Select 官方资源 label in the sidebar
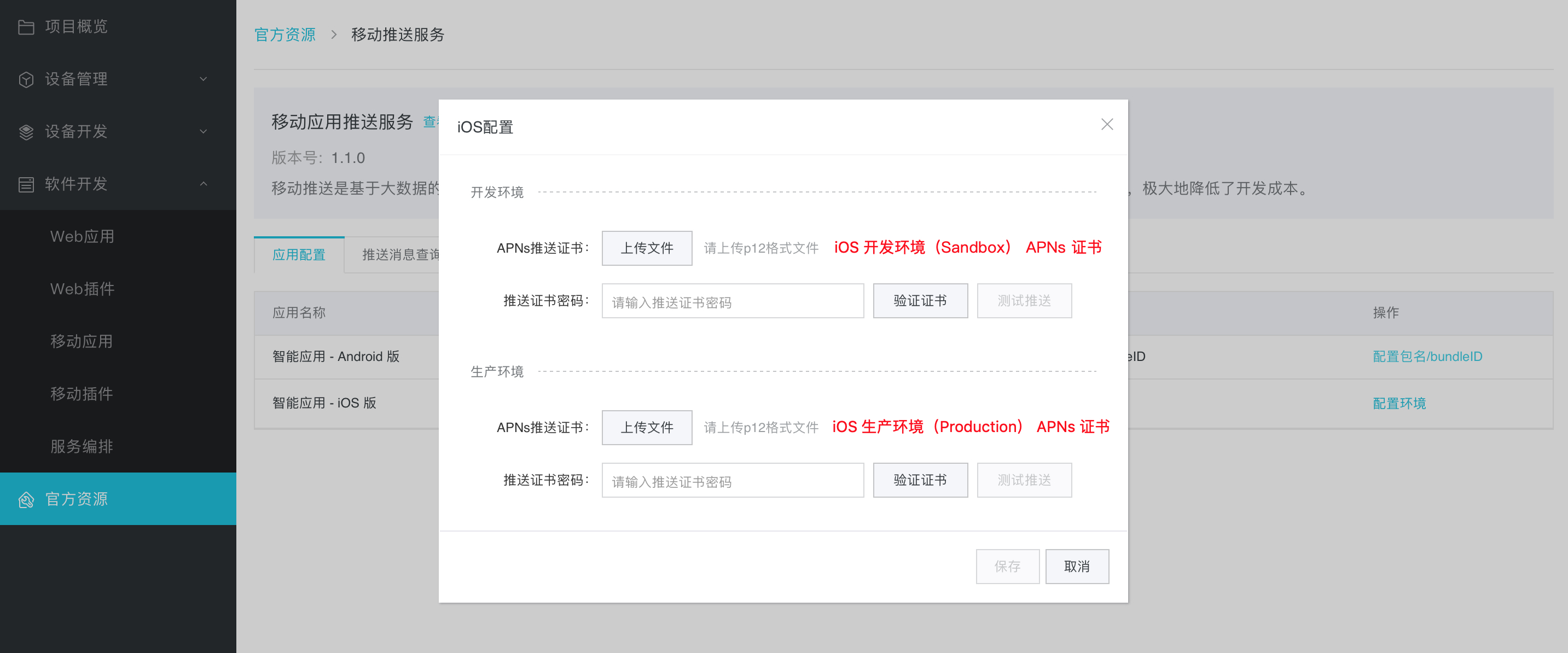The image size is (1568, 653). pyautogui.click(x=77, y=499)
